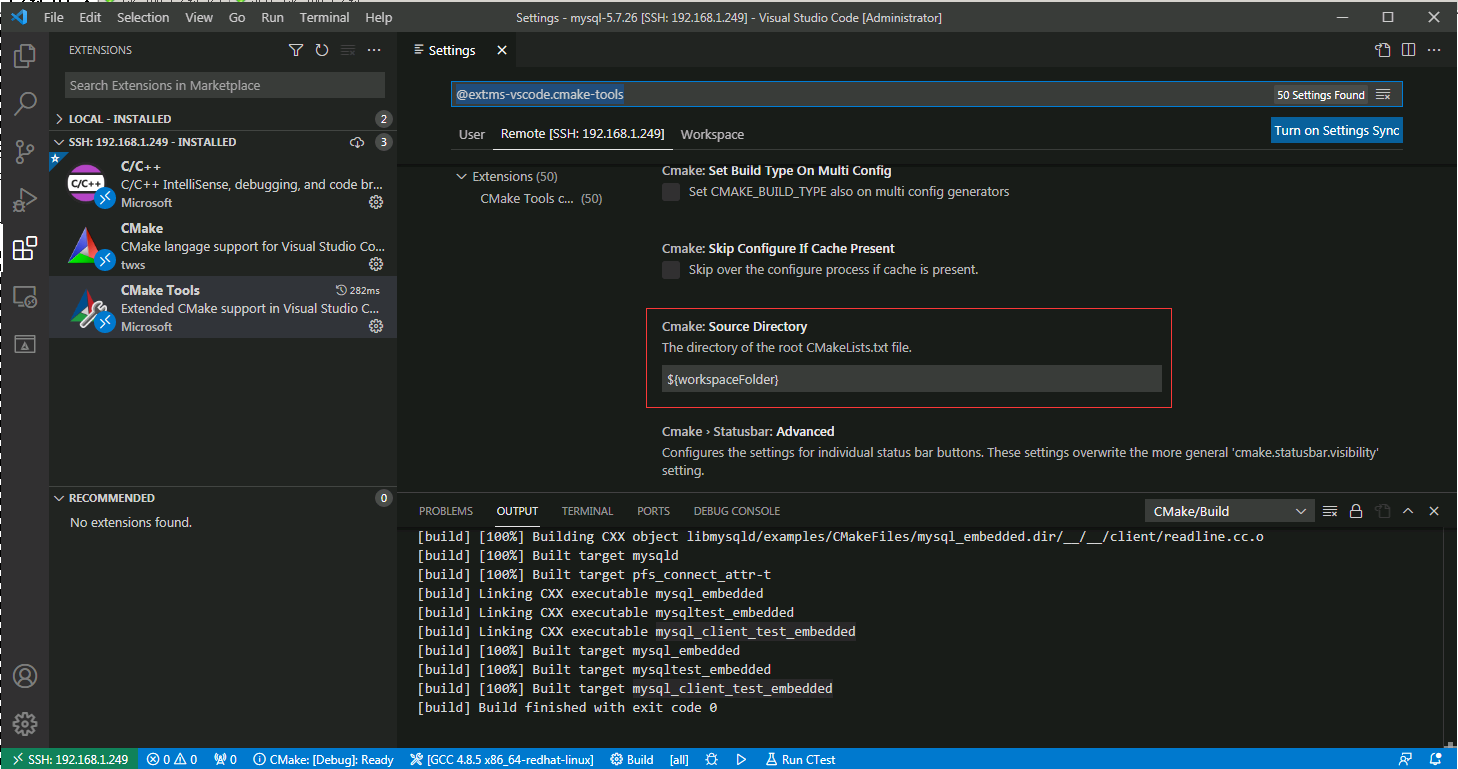Open the Run and Debug view
This screenshot has height=769, width=1458.
pos(25,200)
